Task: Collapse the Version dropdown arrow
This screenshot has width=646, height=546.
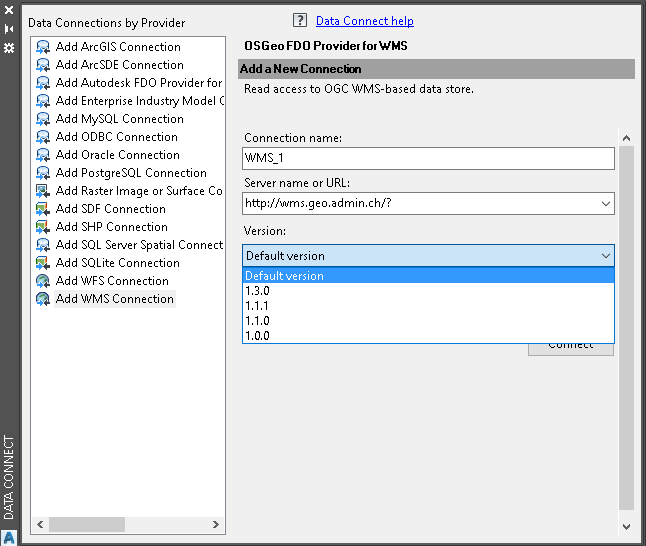Action: (x=605, y=256)
